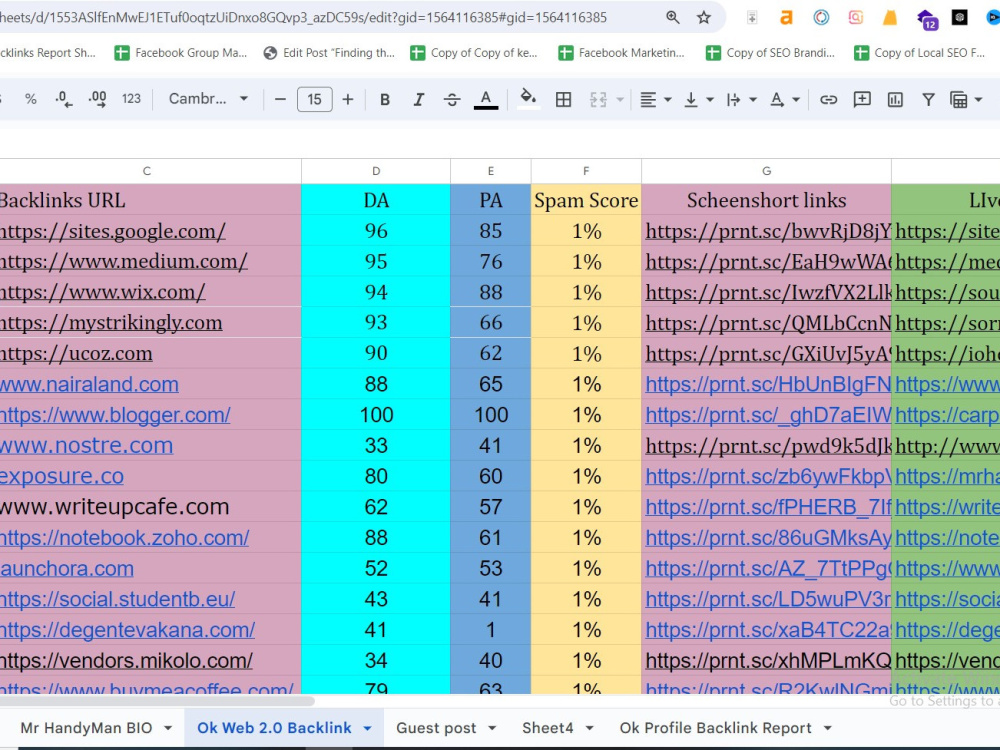Click the merge cells icon
Screen dimensions: 1000x750
(x=598, y=99)
